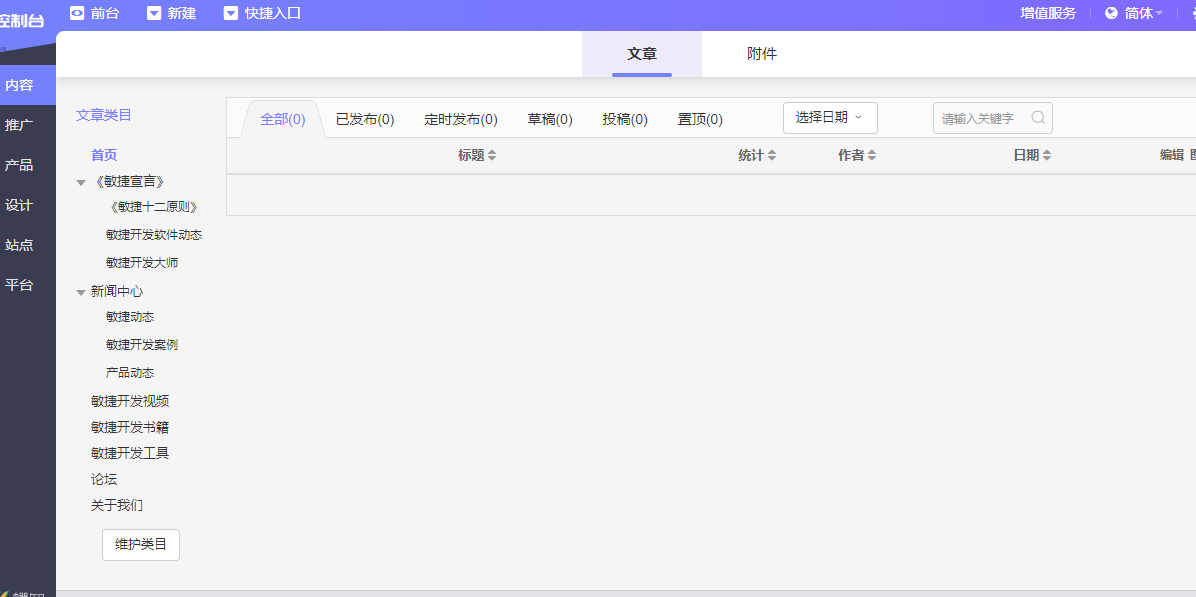1196x597 pixels.
Task: Sort articles by 统计 column arrows
Action: (x=771, y=155)
